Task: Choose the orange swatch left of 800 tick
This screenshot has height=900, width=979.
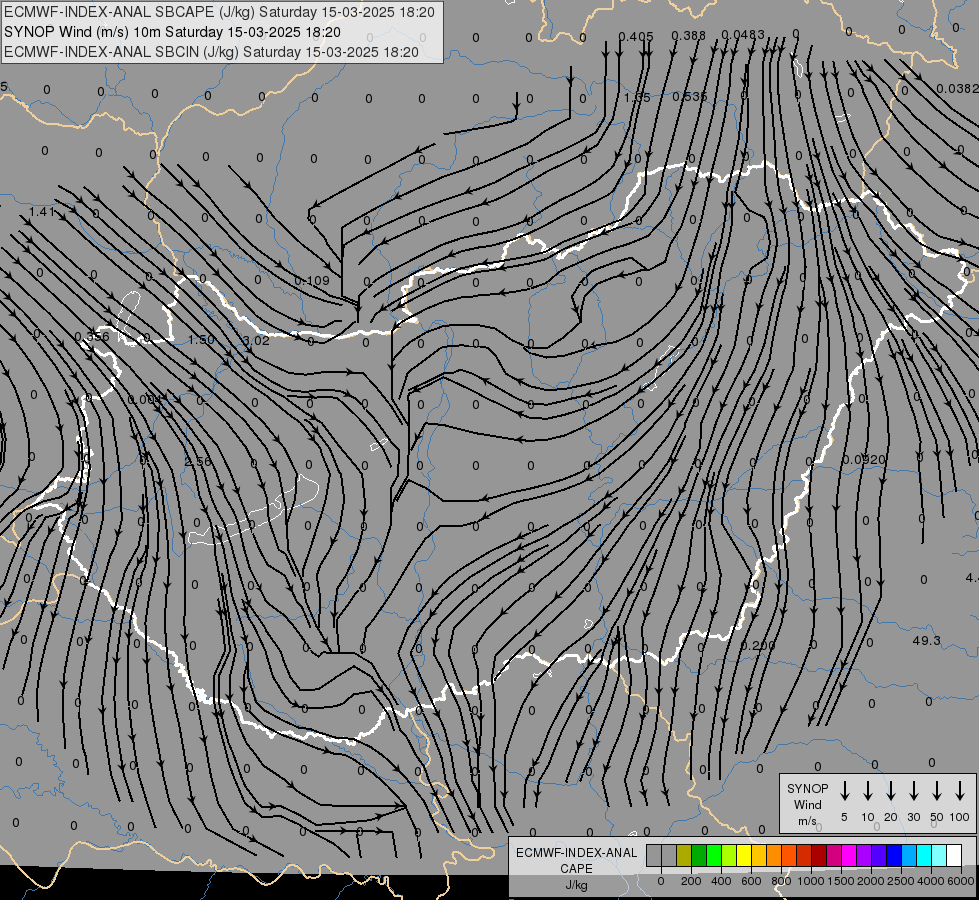Action: coord(774,855)
